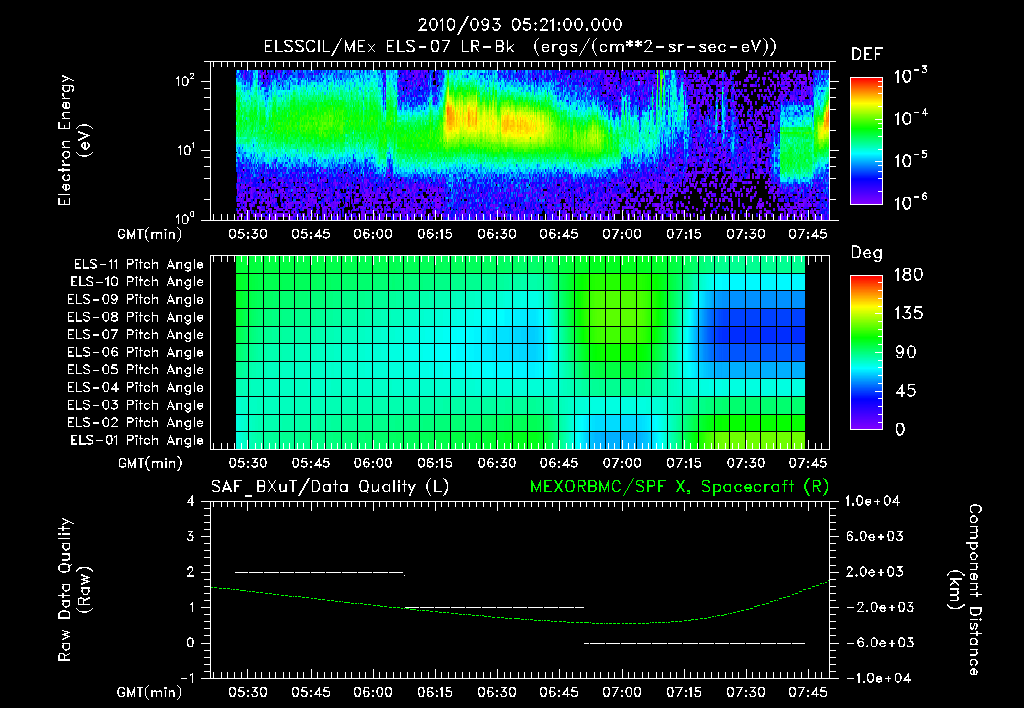Click the data quality level 1 line segment

[x=494, y=607]
